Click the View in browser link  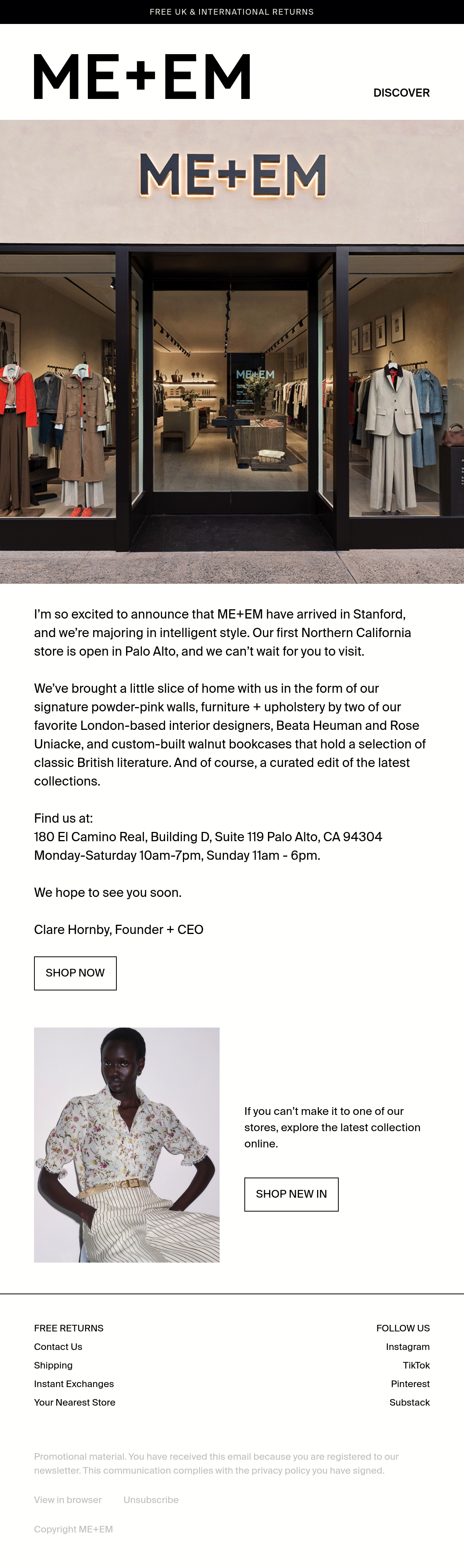point(68,1500)
